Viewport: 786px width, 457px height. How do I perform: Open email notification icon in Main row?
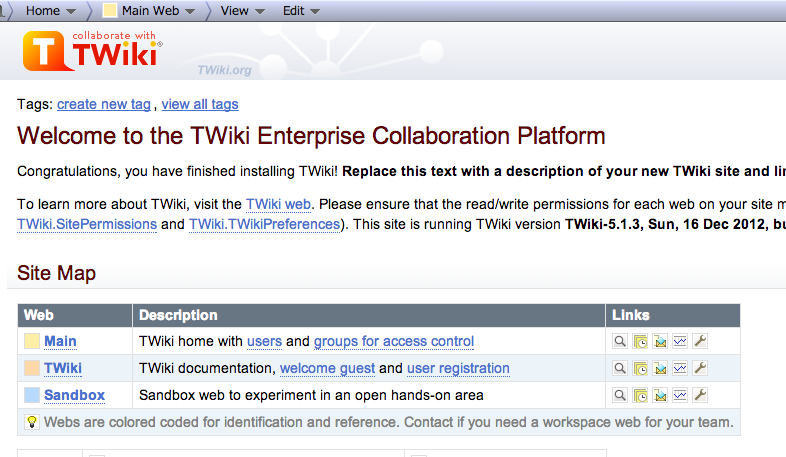click(660, 341)
